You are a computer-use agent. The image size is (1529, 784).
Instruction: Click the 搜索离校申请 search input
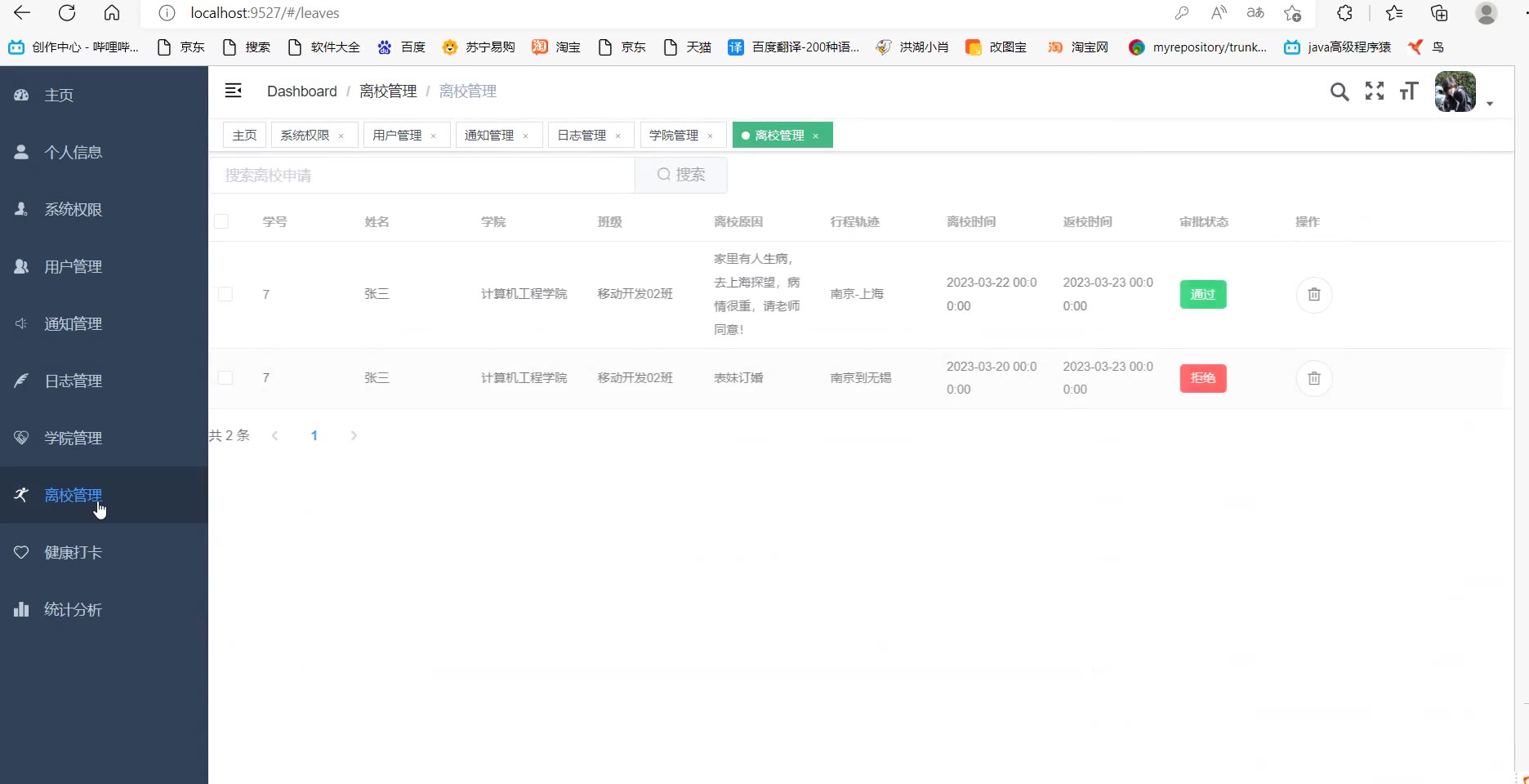tap(422, 175)
